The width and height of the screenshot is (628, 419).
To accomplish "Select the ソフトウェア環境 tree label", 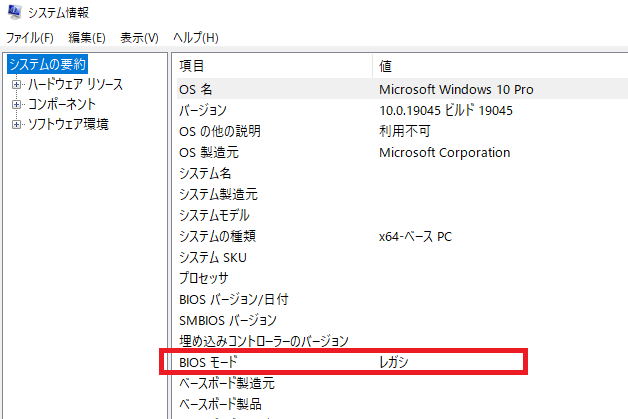I will click(68, 125).
